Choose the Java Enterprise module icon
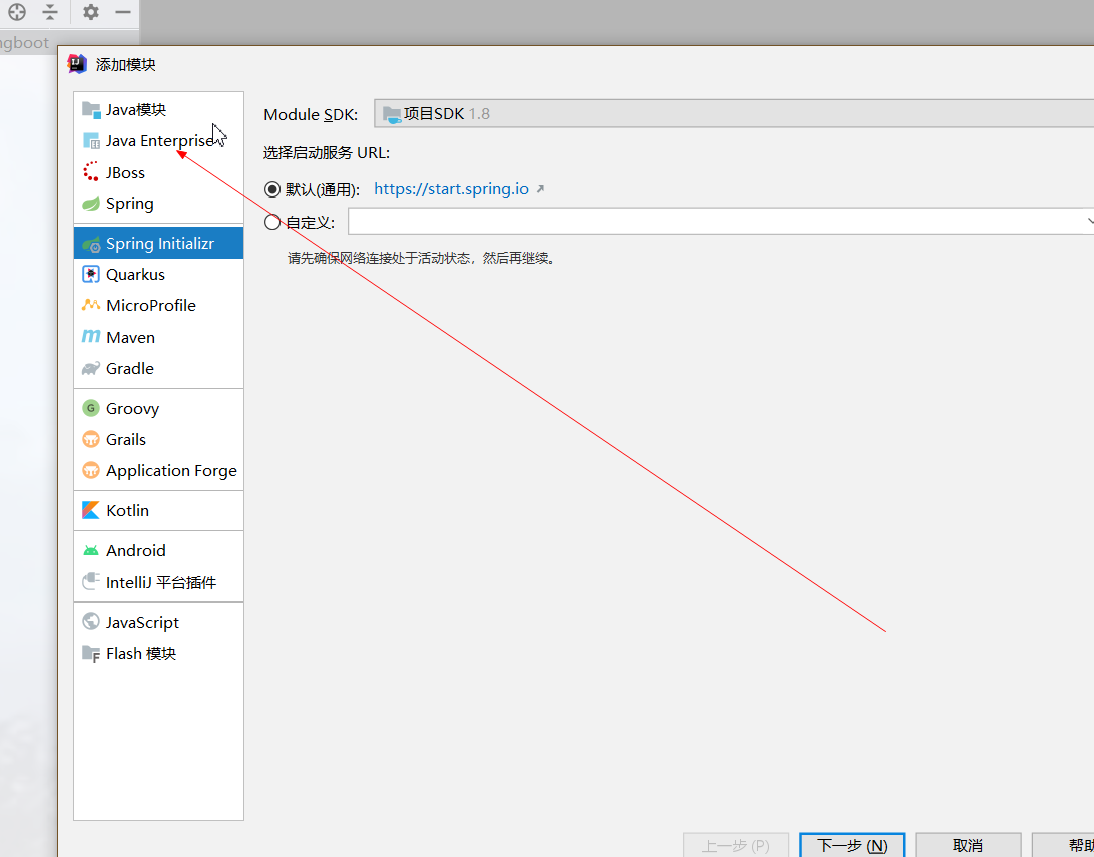 point(91,141)
